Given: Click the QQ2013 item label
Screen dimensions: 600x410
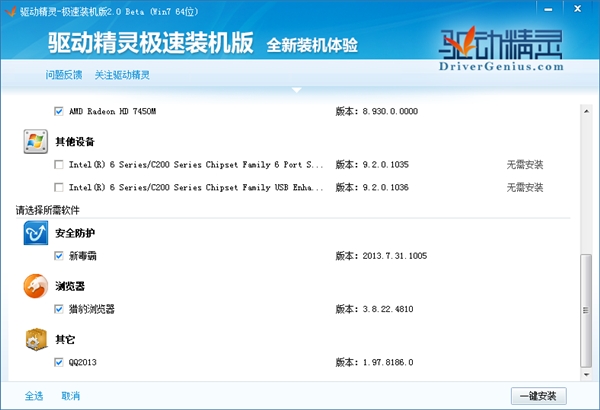Looking at the screenshot, I should point(83,362).
